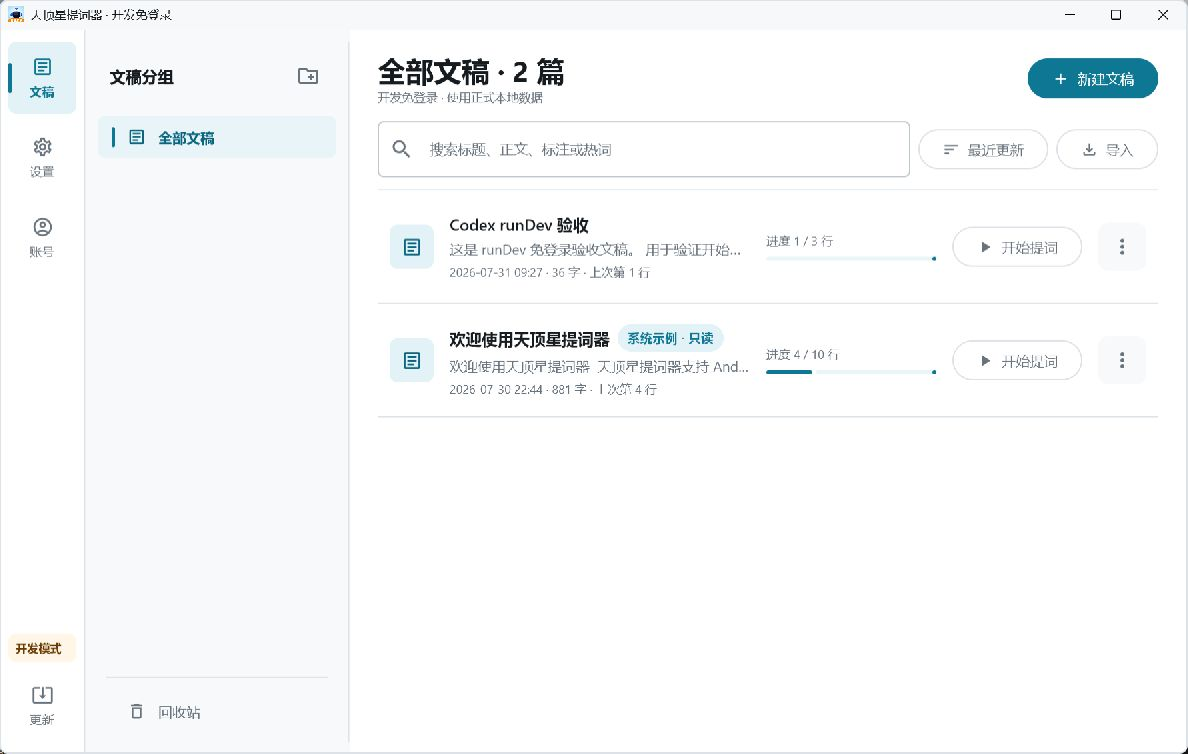This screenshot has width=1188, height=754.
Task: Click 进度 1 / 3 行 label
Action: pos(799,241)
